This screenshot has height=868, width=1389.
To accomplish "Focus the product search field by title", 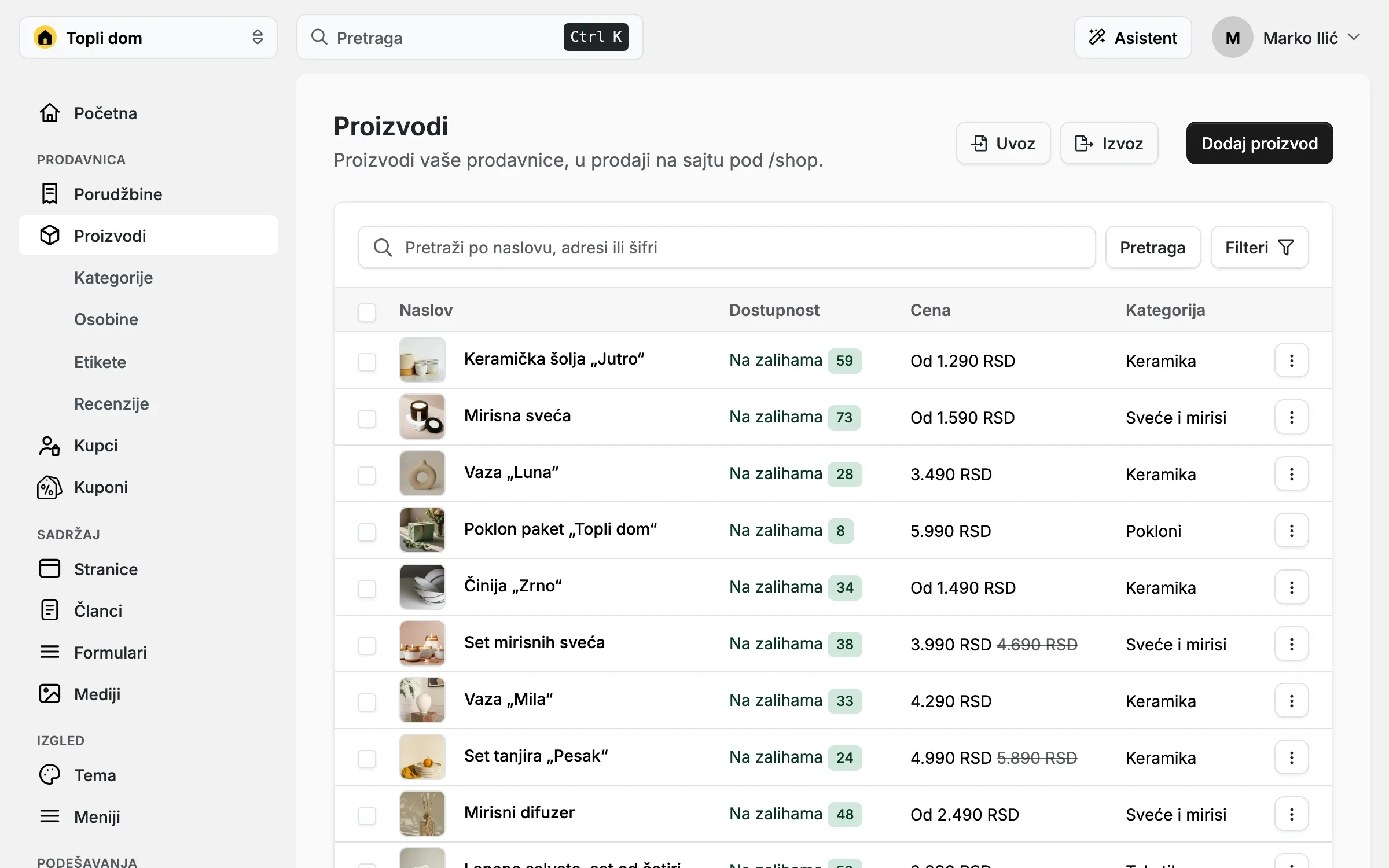I will coord(726,248).
